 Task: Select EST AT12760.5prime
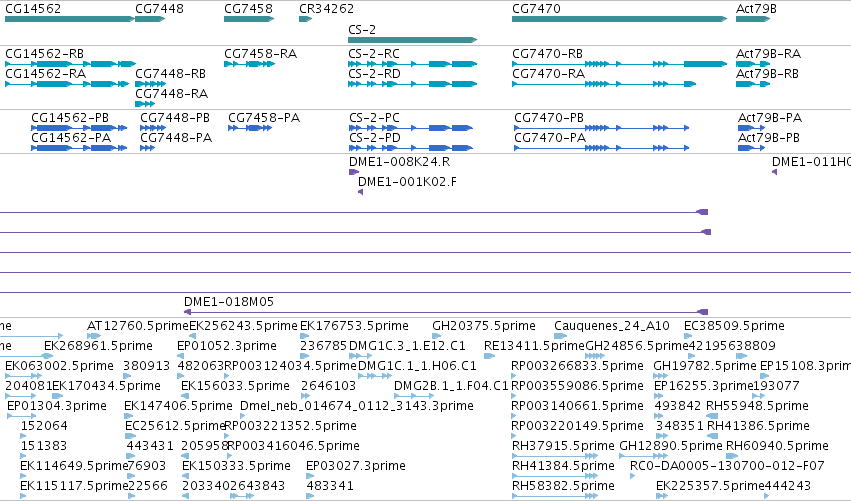click(x=94, y=337)
